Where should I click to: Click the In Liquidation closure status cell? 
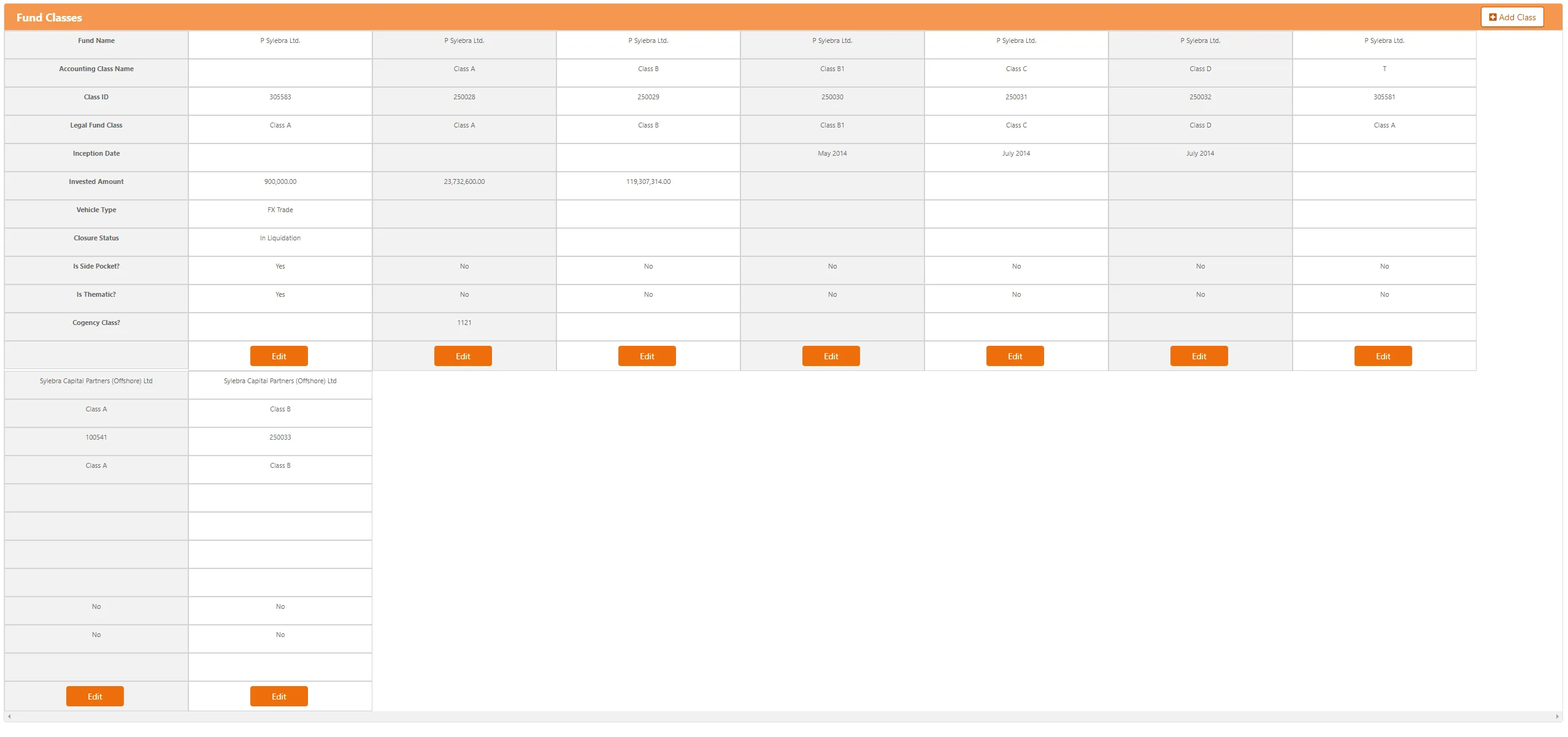[x=280, y=238]
